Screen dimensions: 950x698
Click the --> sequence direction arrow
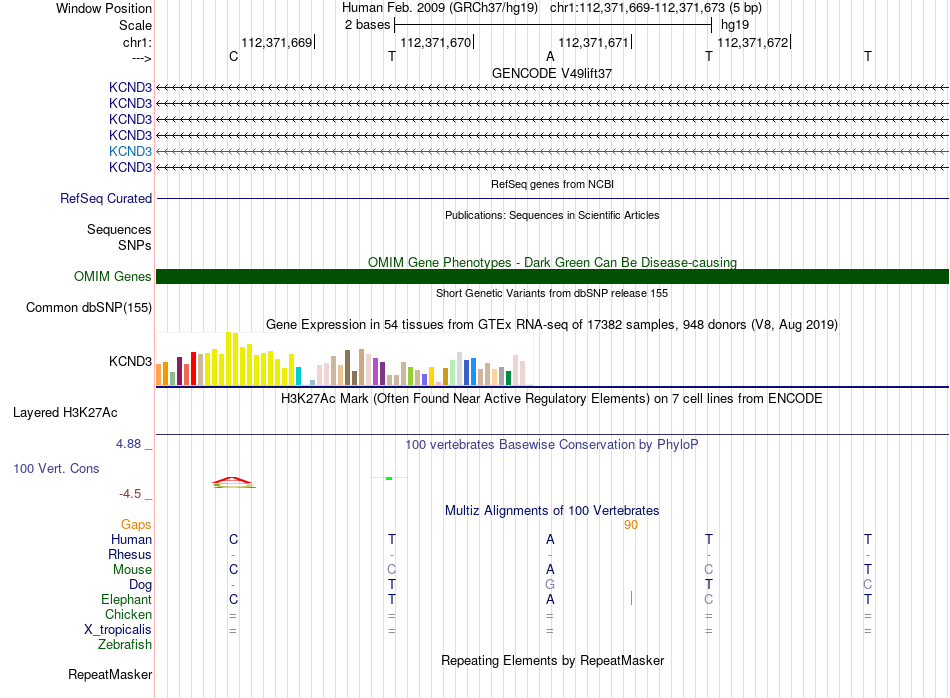point(142,58)
